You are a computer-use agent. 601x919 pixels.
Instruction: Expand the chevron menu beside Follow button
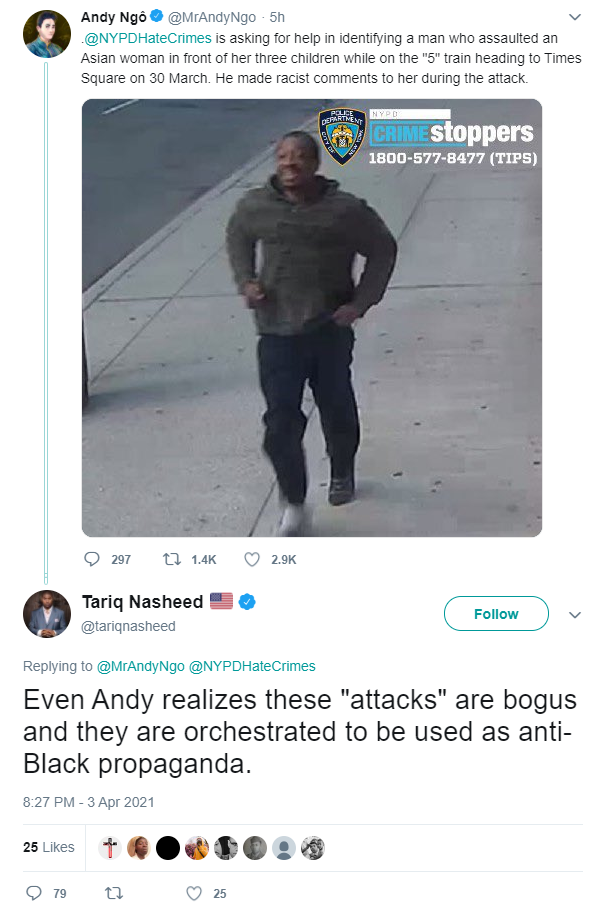[x=575, y=614]
